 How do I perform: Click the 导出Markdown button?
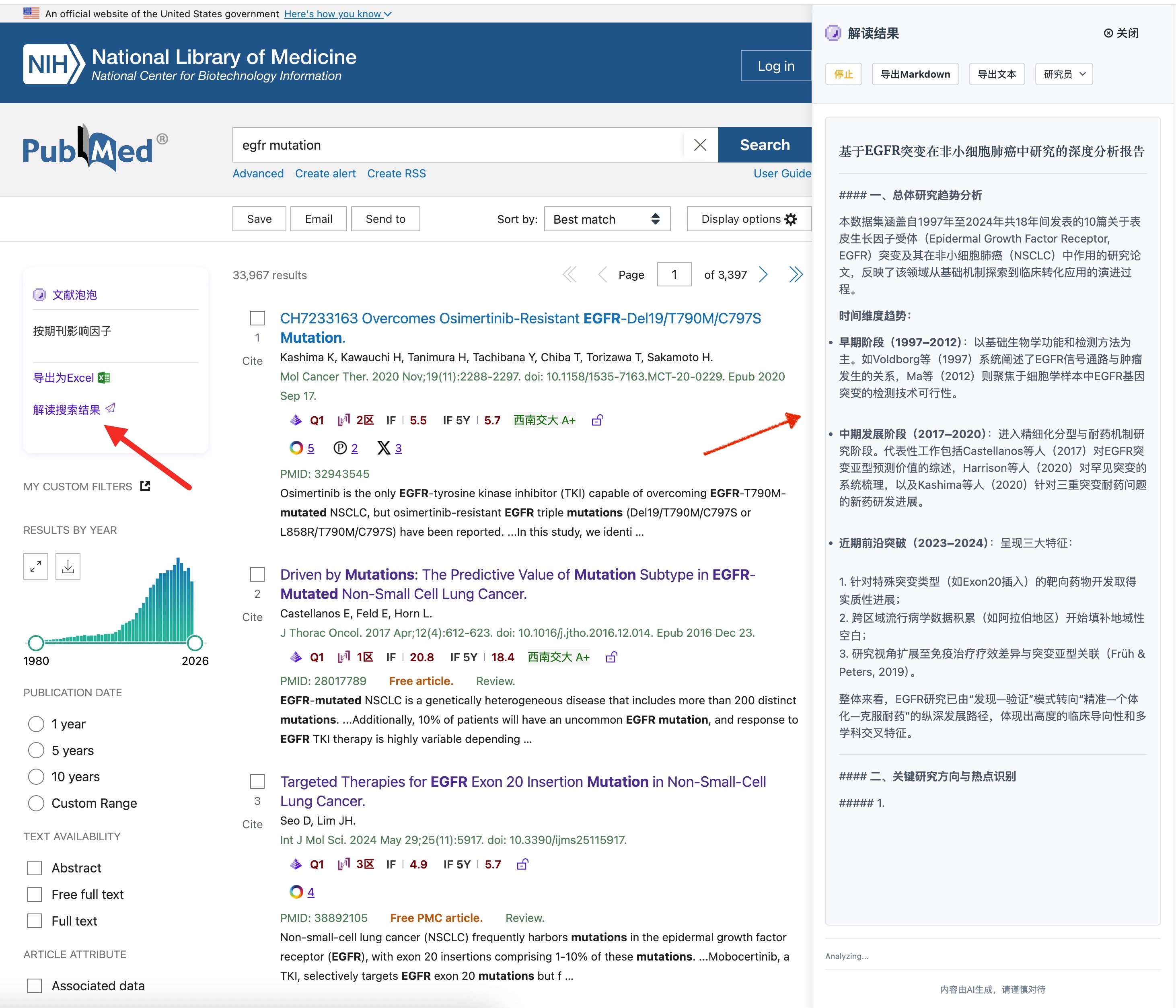(915, 74)
